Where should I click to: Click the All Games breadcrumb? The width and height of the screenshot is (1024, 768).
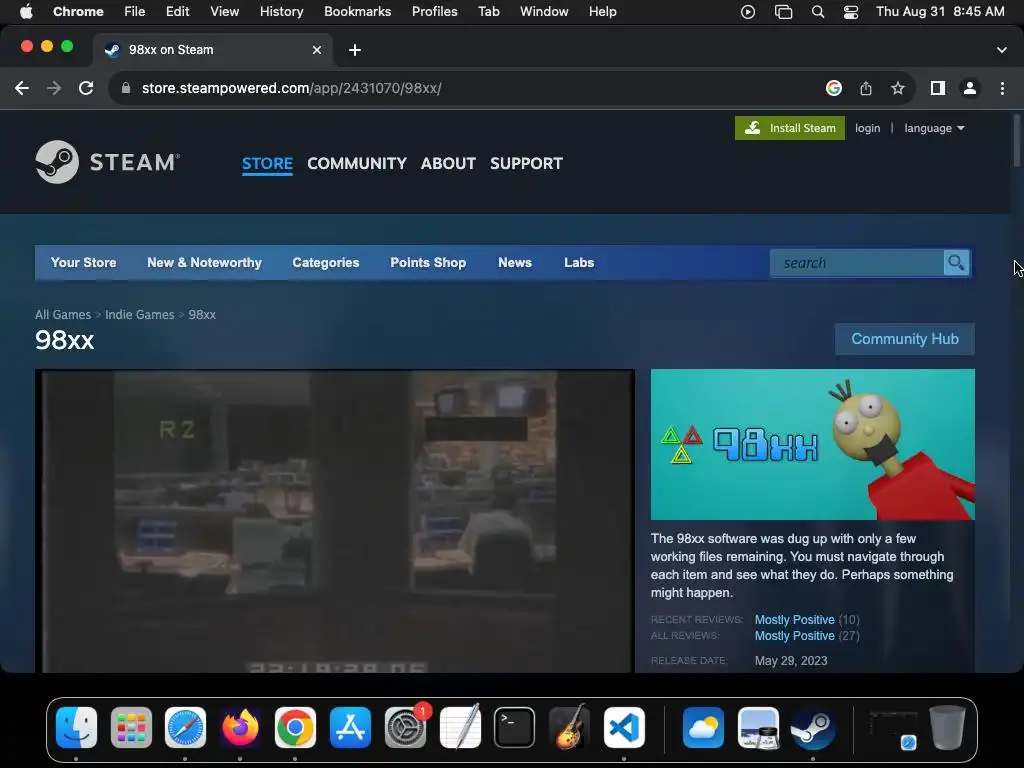click(63, 315)
